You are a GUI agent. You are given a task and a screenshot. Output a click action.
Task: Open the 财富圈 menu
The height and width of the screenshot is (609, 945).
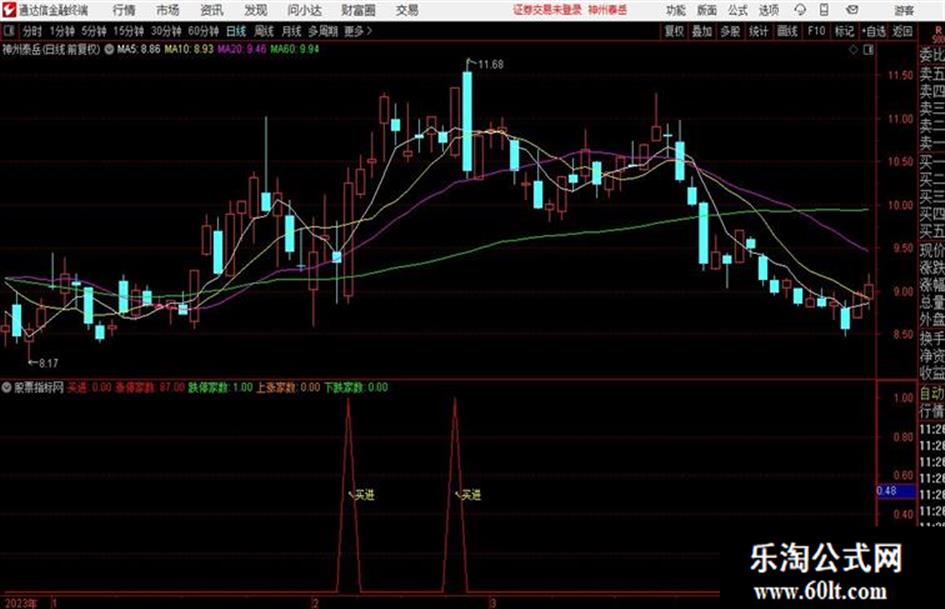coord(358,10)
